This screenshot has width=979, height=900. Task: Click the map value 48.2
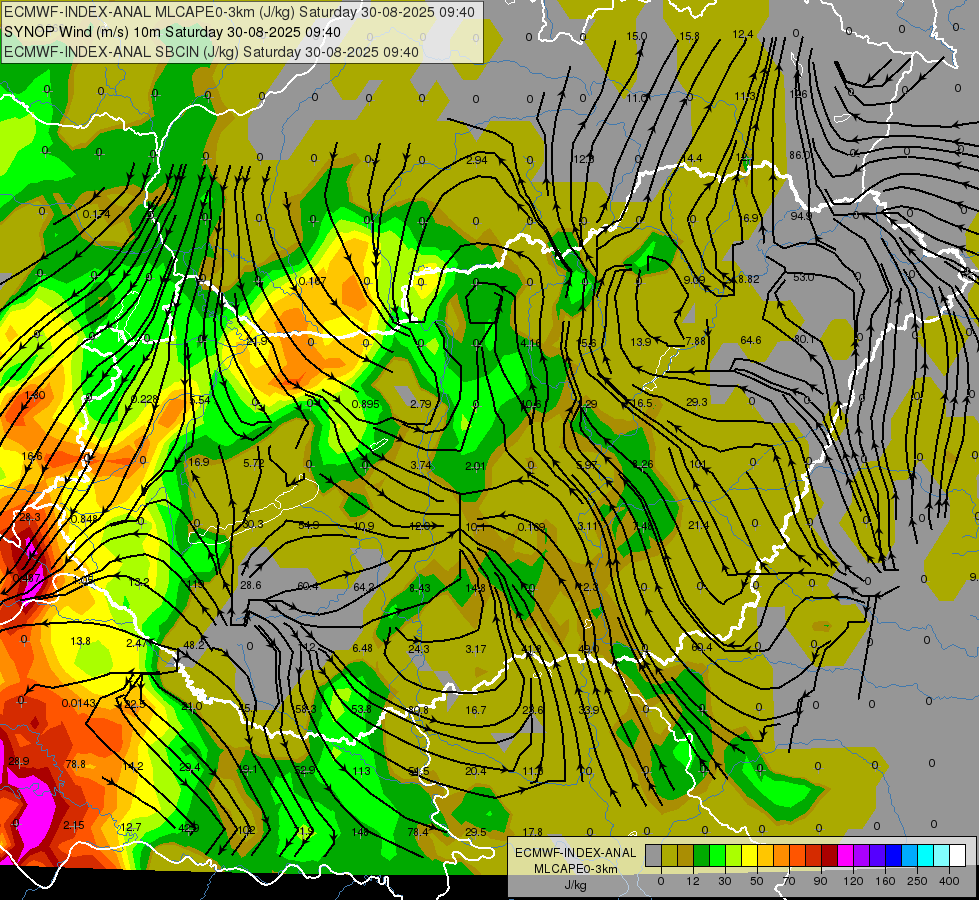(x=194, y=645)
